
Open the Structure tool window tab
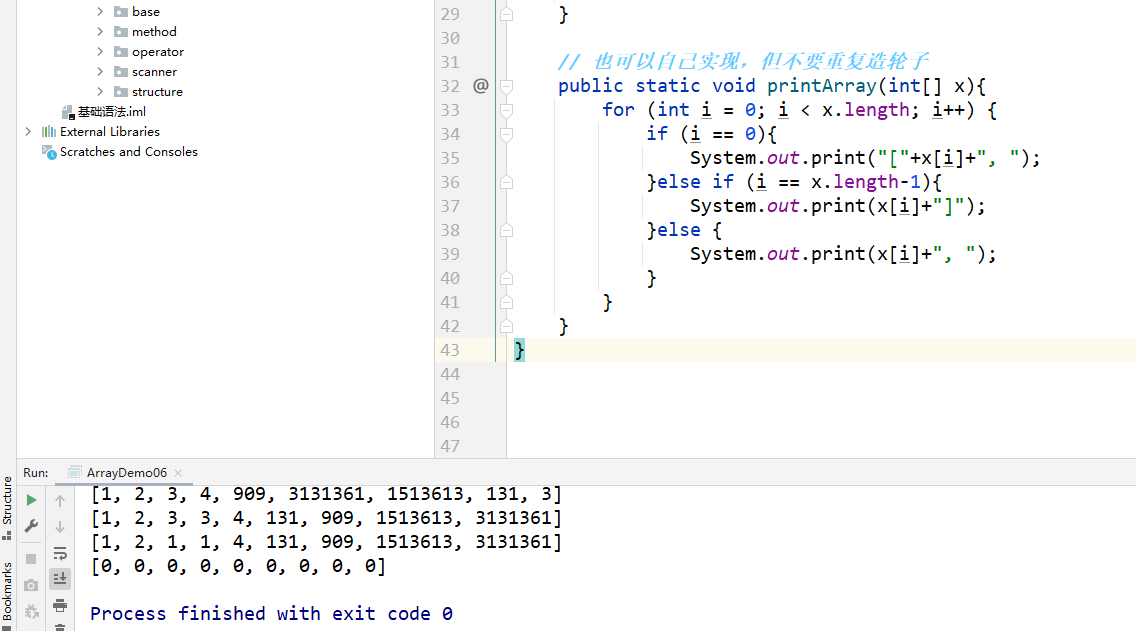(7, 509)
